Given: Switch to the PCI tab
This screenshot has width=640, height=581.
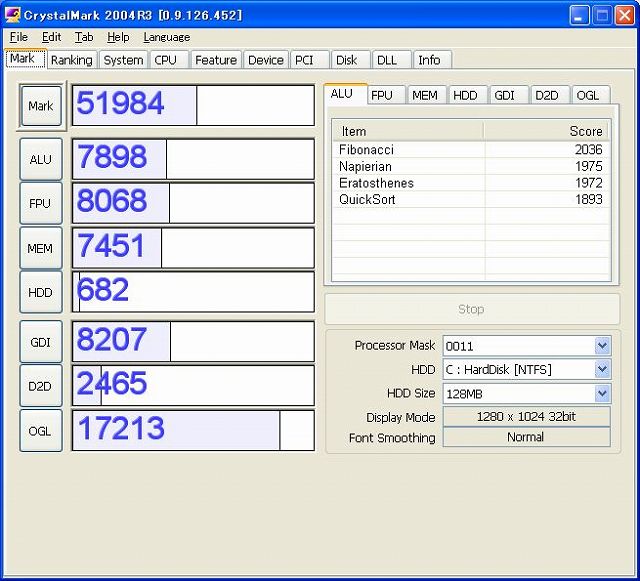Looking at the screenshot, I should tap(309, 60).
